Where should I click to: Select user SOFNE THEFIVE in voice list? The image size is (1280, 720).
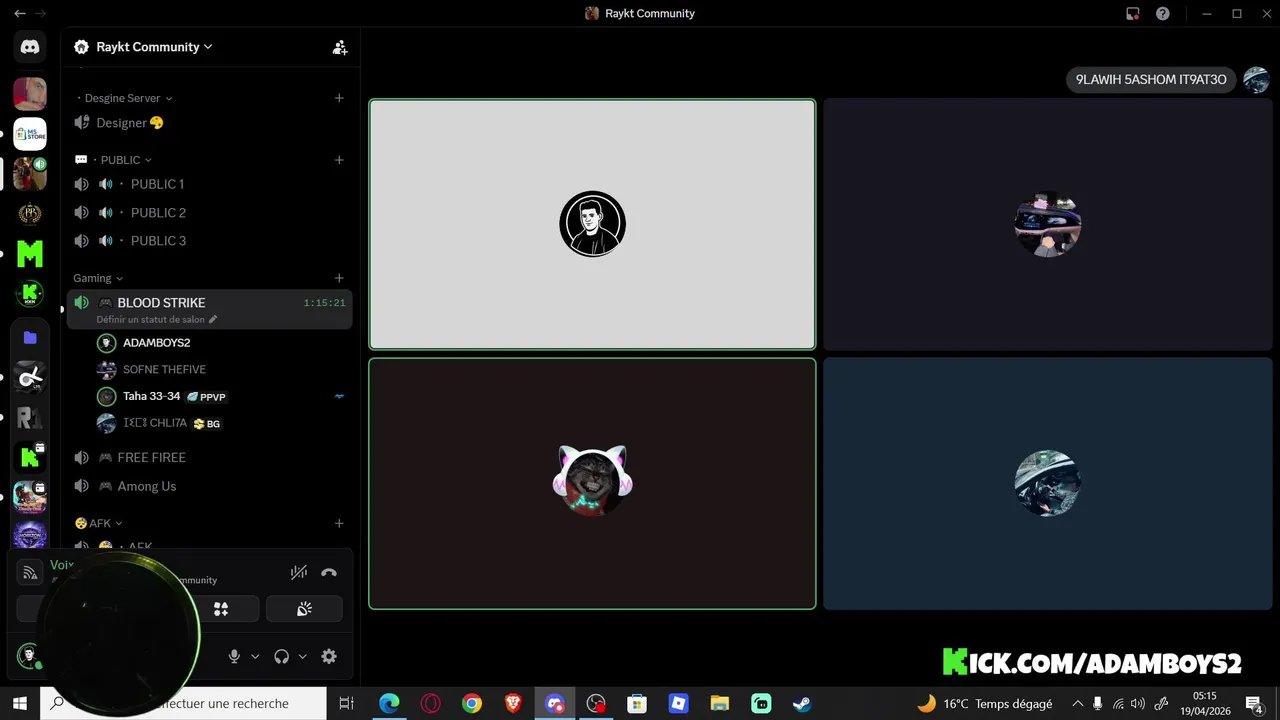click(x=221, y=369)
